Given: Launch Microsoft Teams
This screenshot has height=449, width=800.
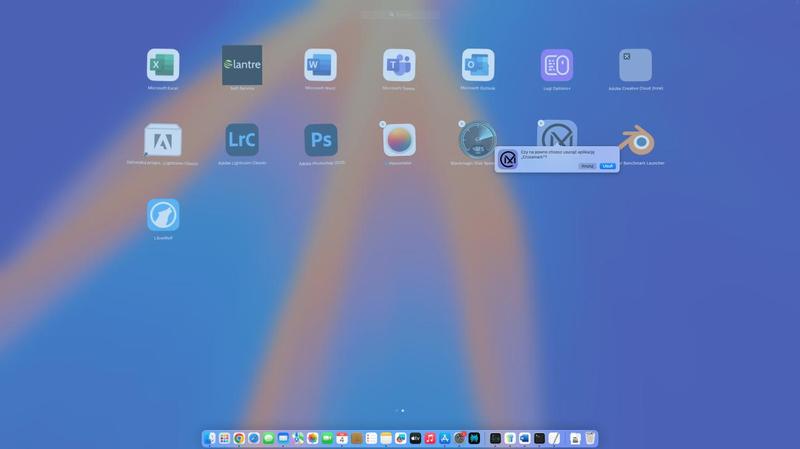Looking at the screenshot, I should [x=399, y=65].
